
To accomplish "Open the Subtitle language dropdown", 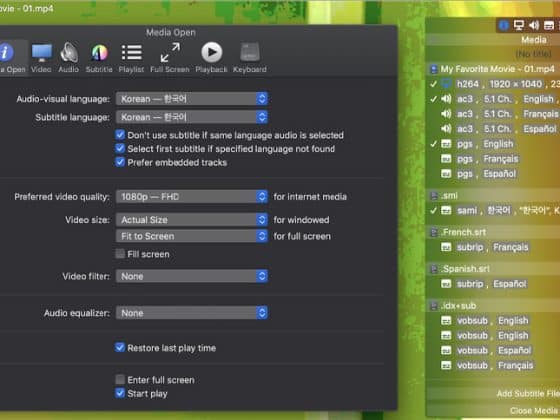I will (x=192, y=117).
